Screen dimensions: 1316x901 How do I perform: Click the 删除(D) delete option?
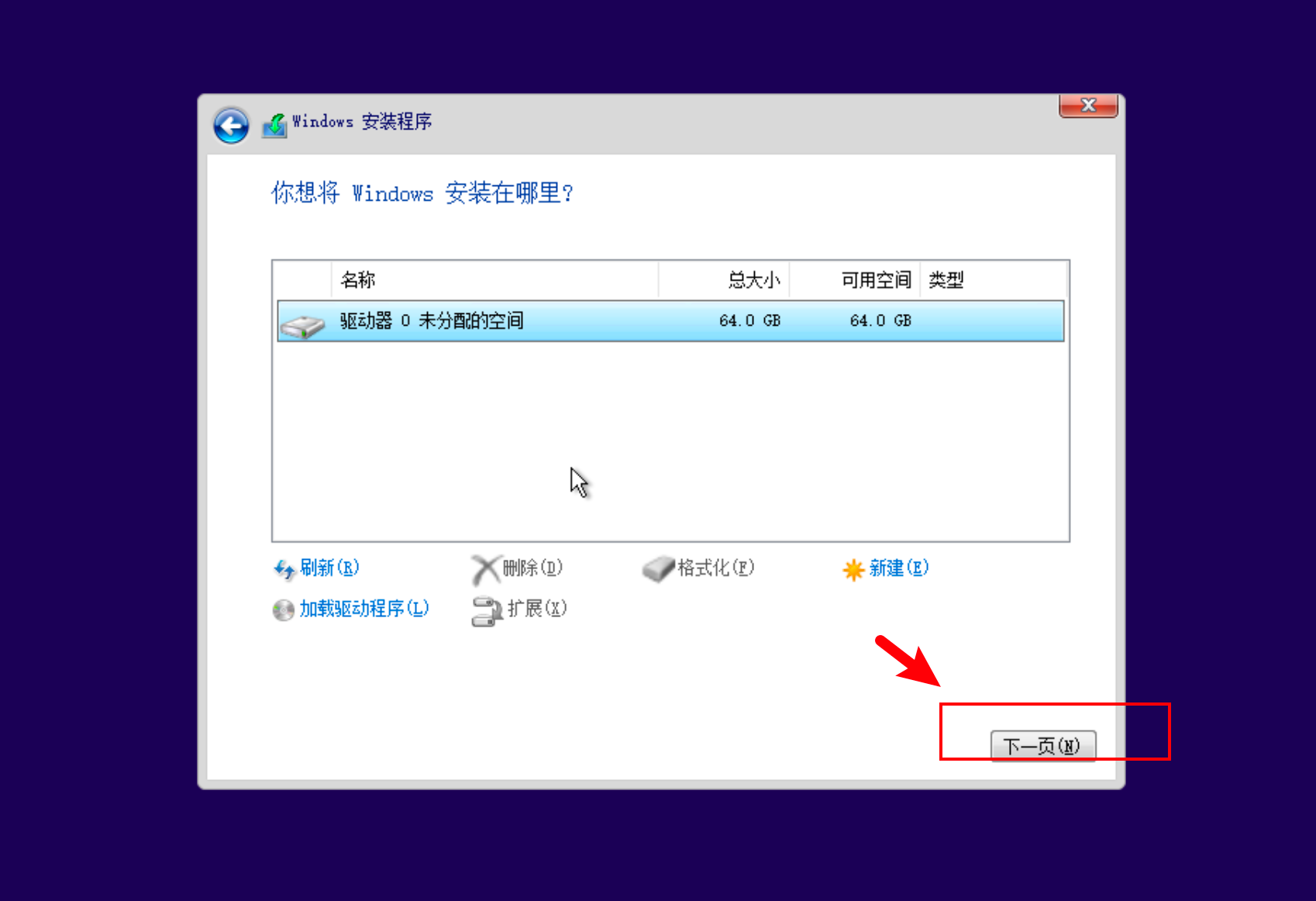click(532, 568)
